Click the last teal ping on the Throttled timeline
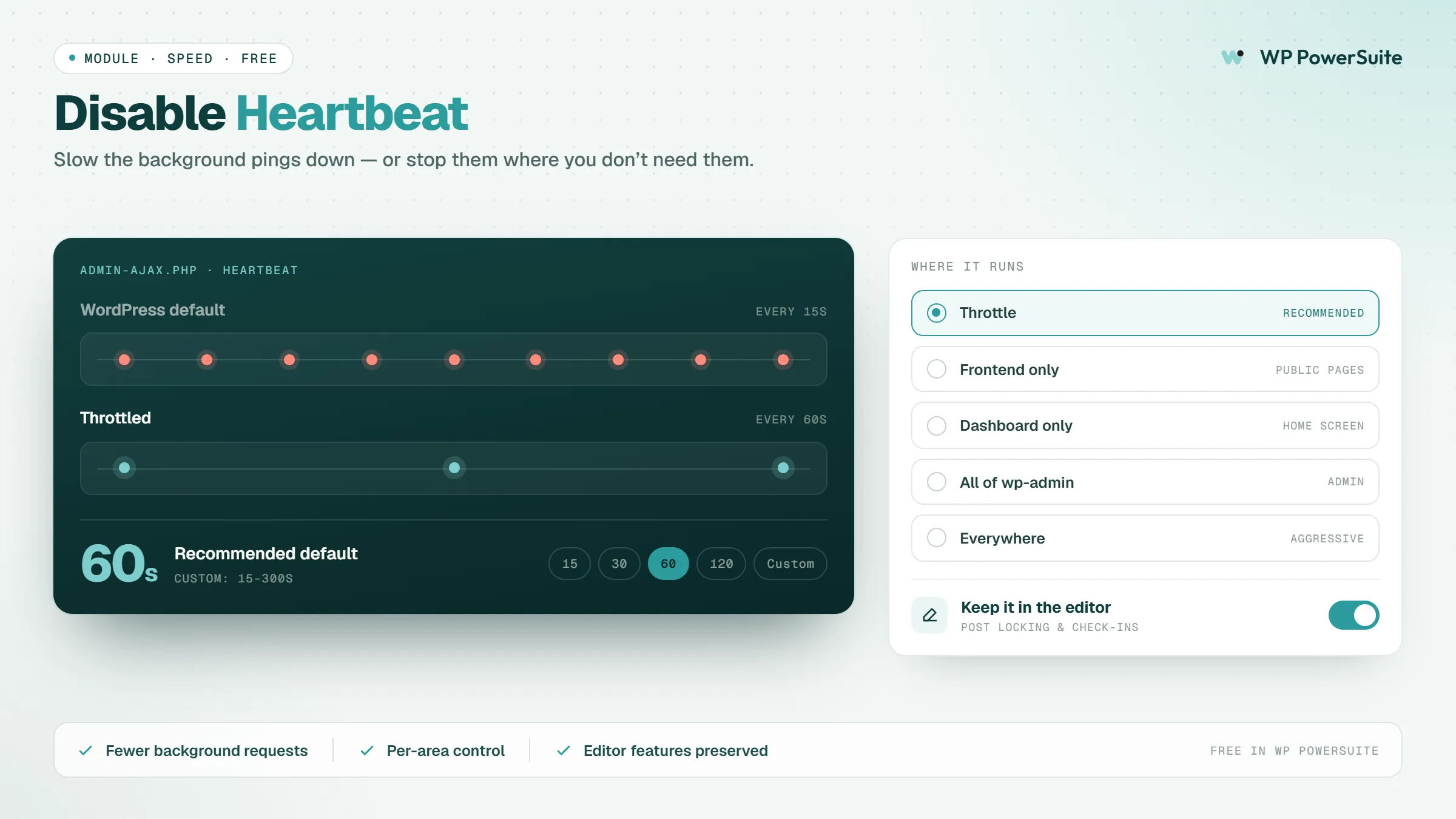This screenshot has width=1456, height=819. [783, 468]
